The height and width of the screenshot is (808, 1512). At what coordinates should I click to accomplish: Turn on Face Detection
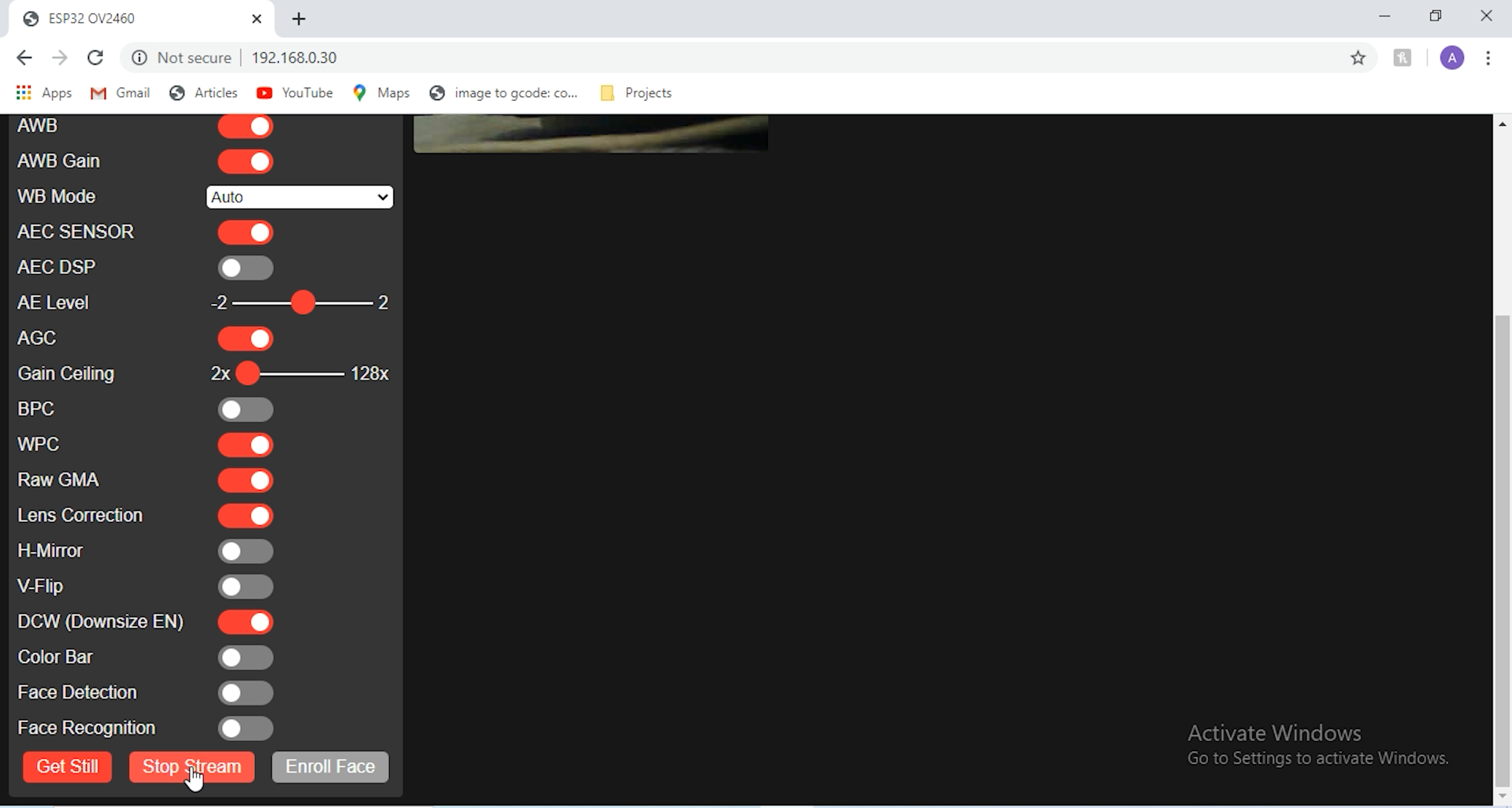(x=245, y=693)
